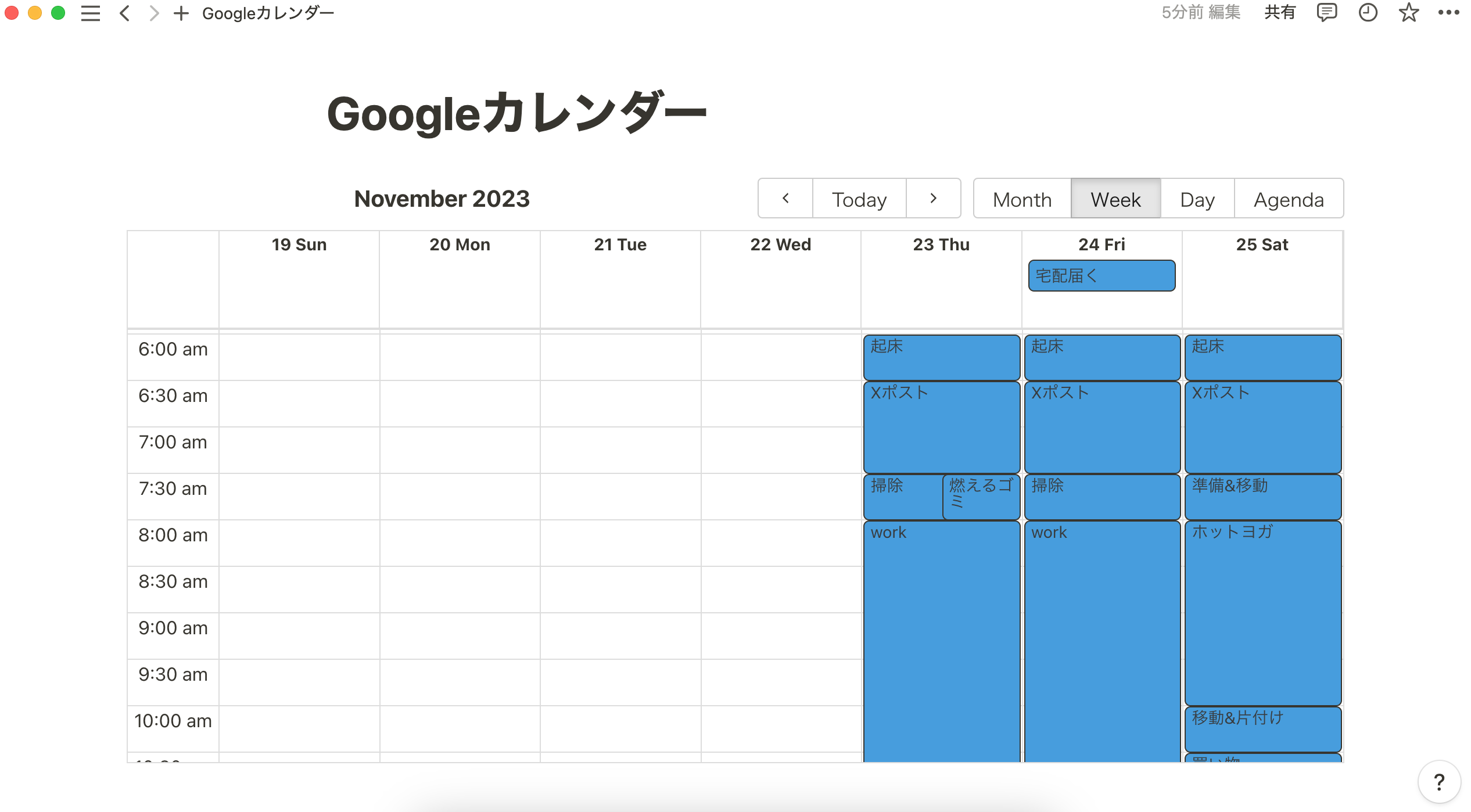Switch to Agenda view
The image size is (1471, 812).
tap(1289, 199)
